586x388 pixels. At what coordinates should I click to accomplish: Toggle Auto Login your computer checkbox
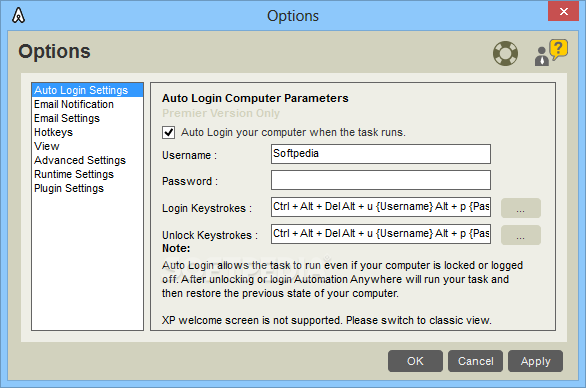[169, 132]
